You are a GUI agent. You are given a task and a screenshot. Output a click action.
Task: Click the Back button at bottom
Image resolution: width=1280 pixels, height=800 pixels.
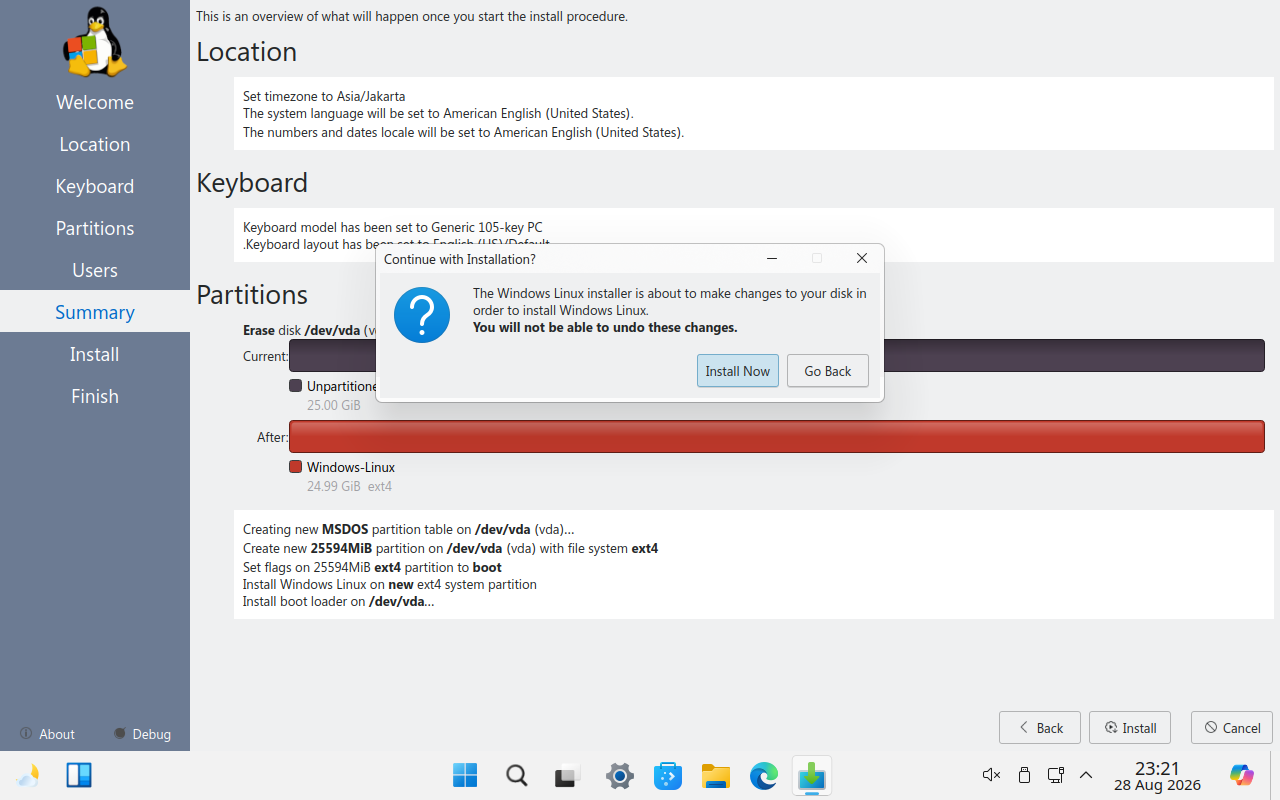pos(1040,728)
